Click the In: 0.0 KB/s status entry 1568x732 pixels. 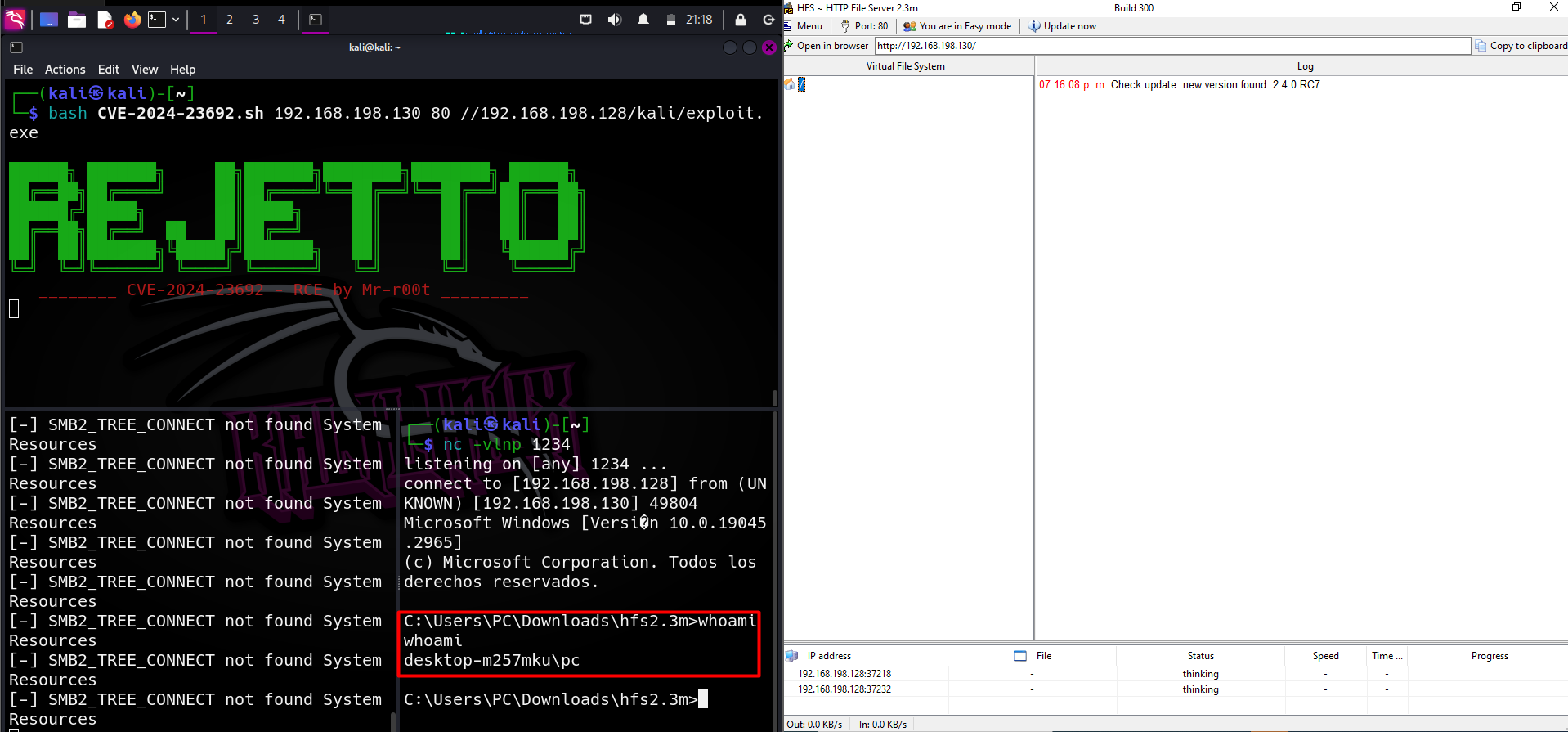click(882, 725)
